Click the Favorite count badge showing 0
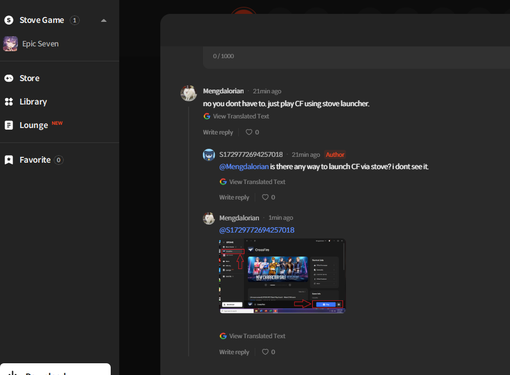 [x=58, y=160]
